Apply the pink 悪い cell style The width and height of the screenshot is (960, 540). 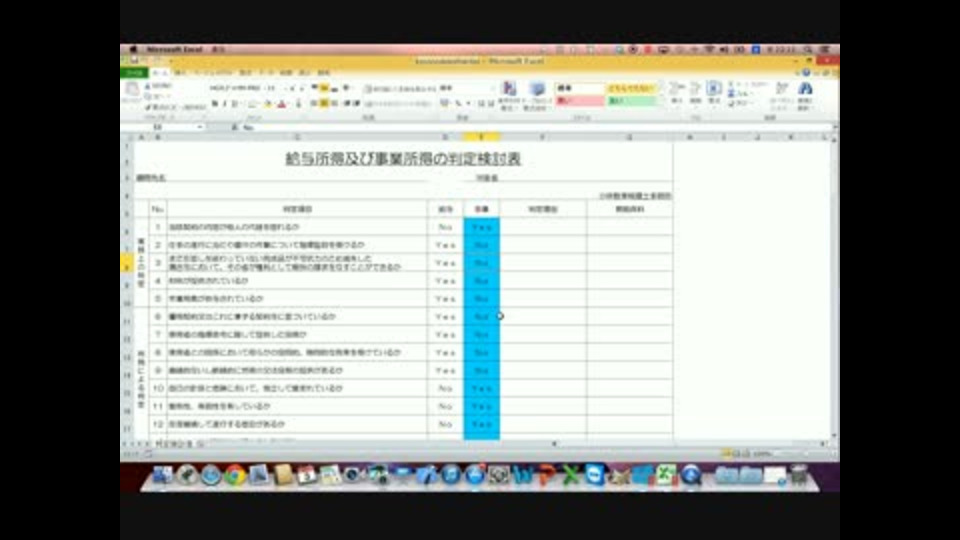579,101
